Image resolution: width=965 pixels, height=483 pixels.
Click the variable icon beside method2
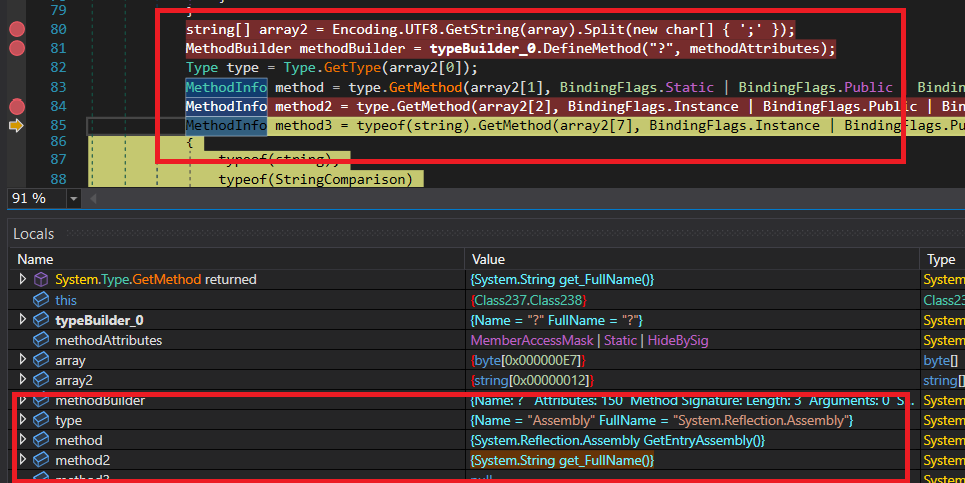click(41, 460)
